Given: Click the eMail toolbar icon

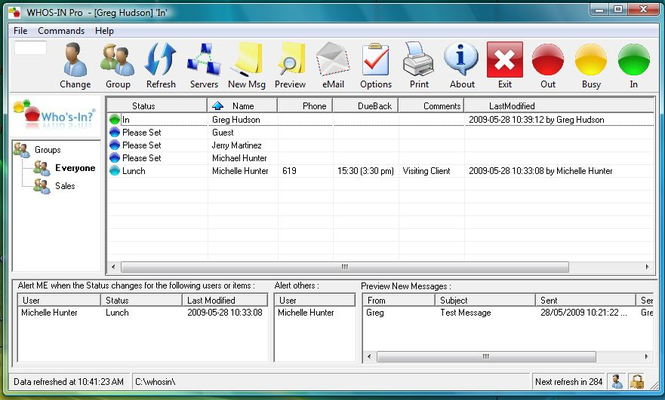Looking at the screenshot, I should pos(332,63).
